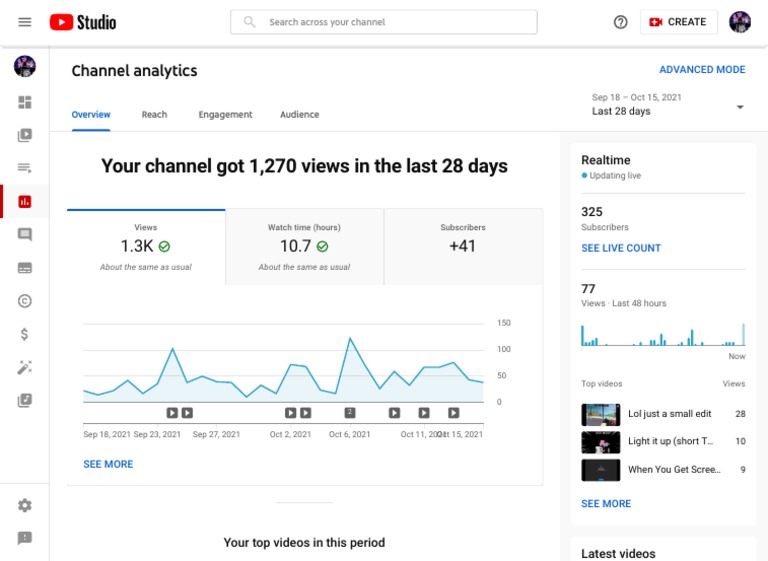Click the video marker numbered 2
The height and width of the screenshot is (561, 768).
pos(350,413)
